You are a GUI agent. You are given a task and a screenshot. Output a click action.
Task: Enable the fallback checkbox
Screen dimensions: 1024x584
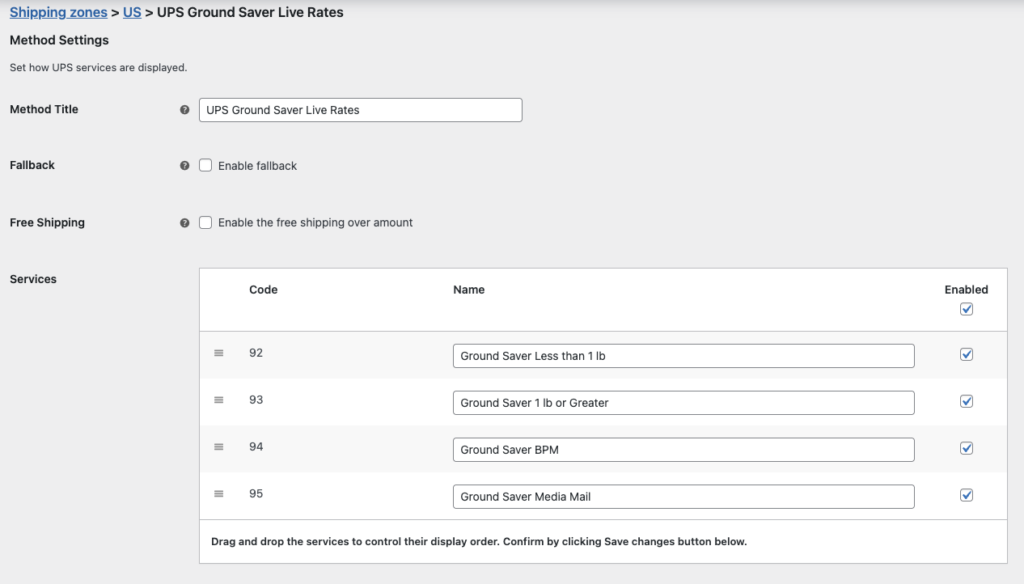[206, 165]
